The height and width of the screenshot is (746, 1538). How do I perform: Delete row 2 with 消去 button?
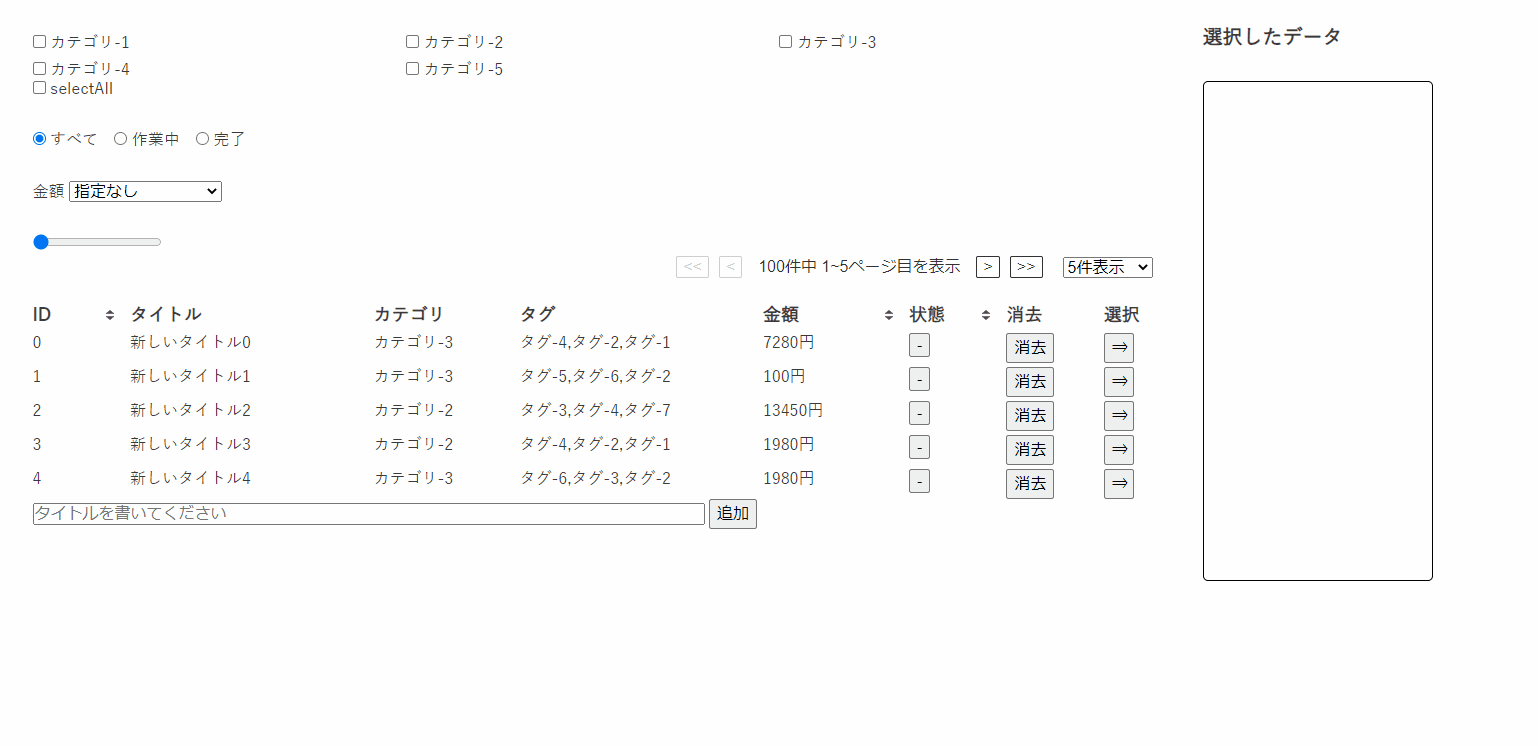[x=1030, y=416]
